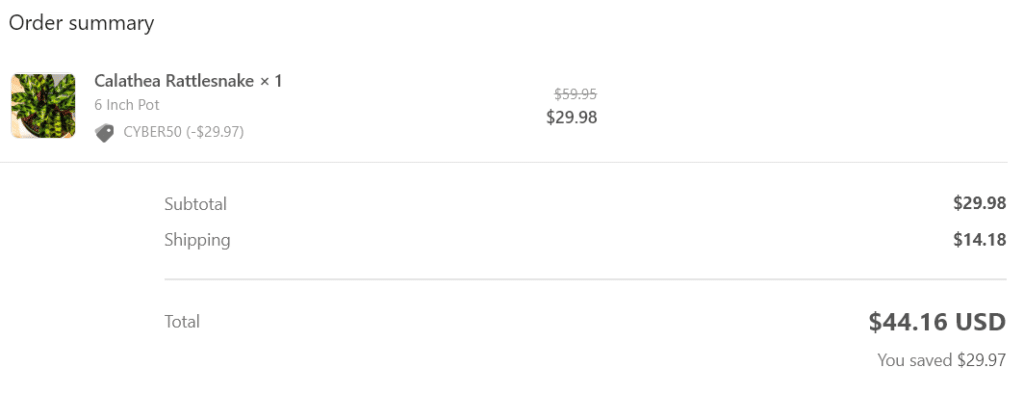Click the Total label
1024x394 pixels.
coord(182,321)
